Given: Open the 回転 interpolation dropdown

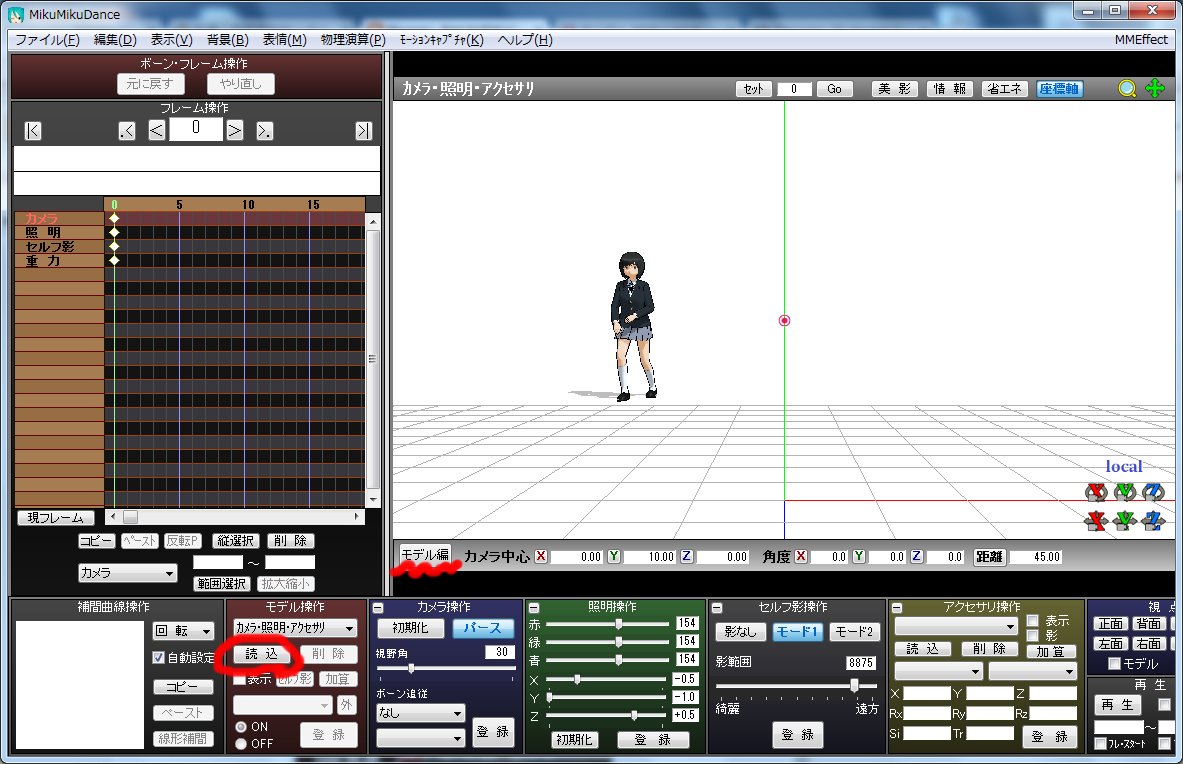Looking at the screenshot, I should coord(184,631).
